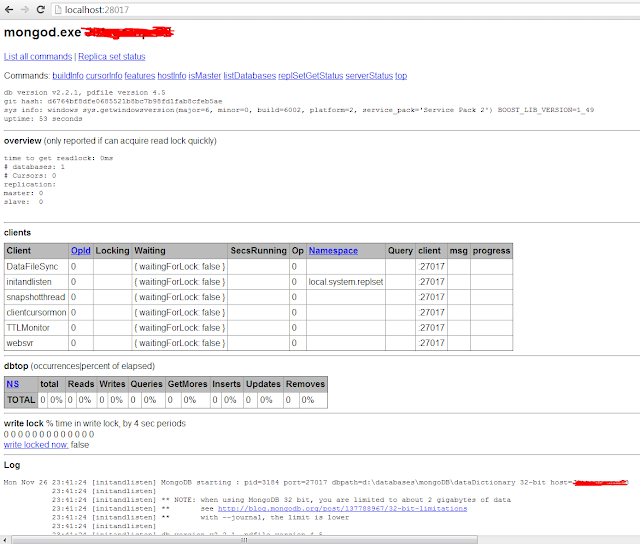
Task: Click the uptime: 53 seconds line
Action: [43, 119]
